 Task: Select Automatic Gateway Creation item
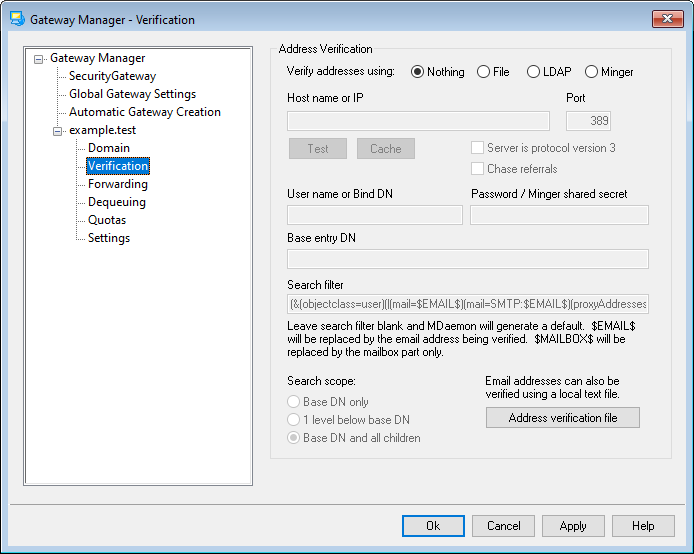click(144, 112)
